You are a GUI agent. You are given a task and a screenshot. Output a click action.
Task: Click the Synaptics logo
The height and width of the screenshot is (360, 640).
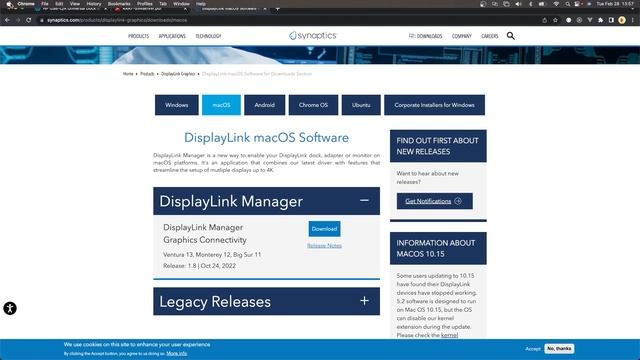tap(313, 36)
